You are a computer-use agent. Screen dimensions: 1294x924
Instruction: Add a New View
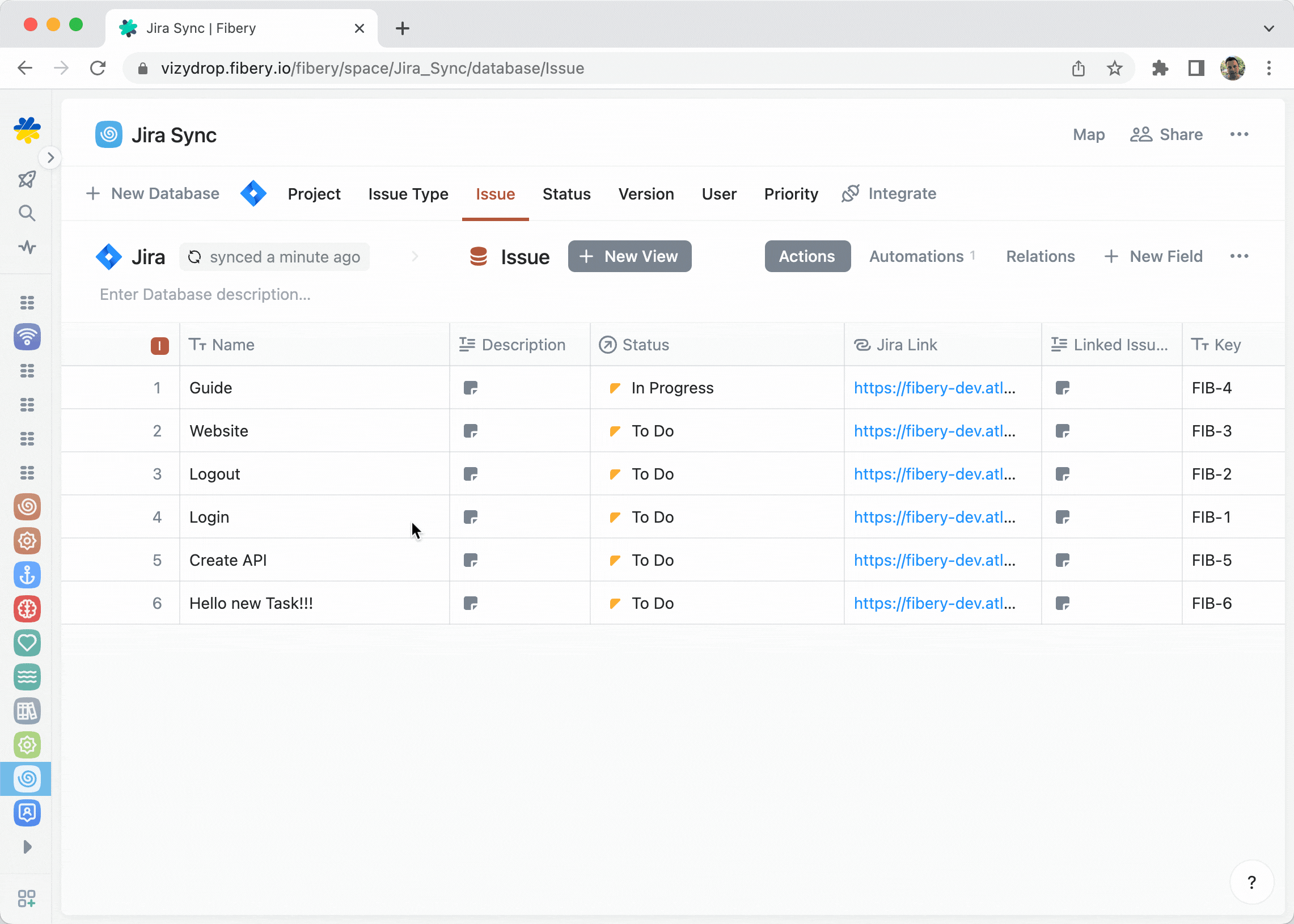point(629,257)
